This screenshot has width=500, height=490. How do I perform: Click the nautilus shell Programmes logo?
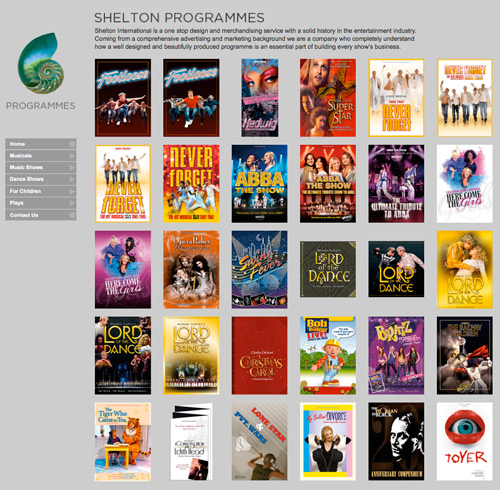41,63
